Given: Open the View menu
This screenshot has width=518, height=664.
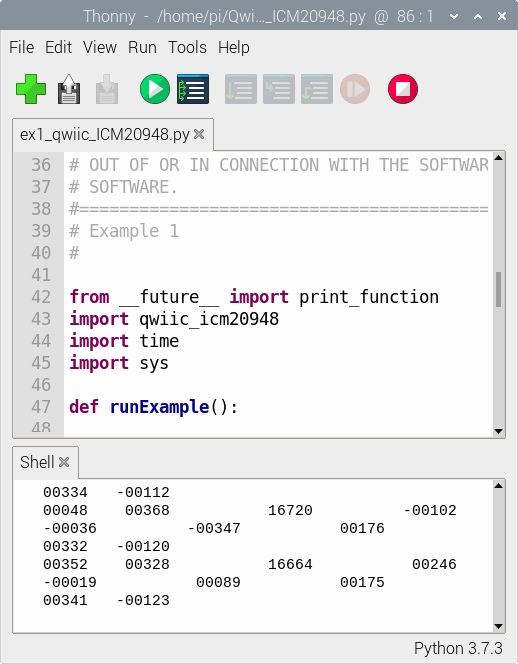Looking at the screenshot, I should pyautogui.click(x=100, y=47).
